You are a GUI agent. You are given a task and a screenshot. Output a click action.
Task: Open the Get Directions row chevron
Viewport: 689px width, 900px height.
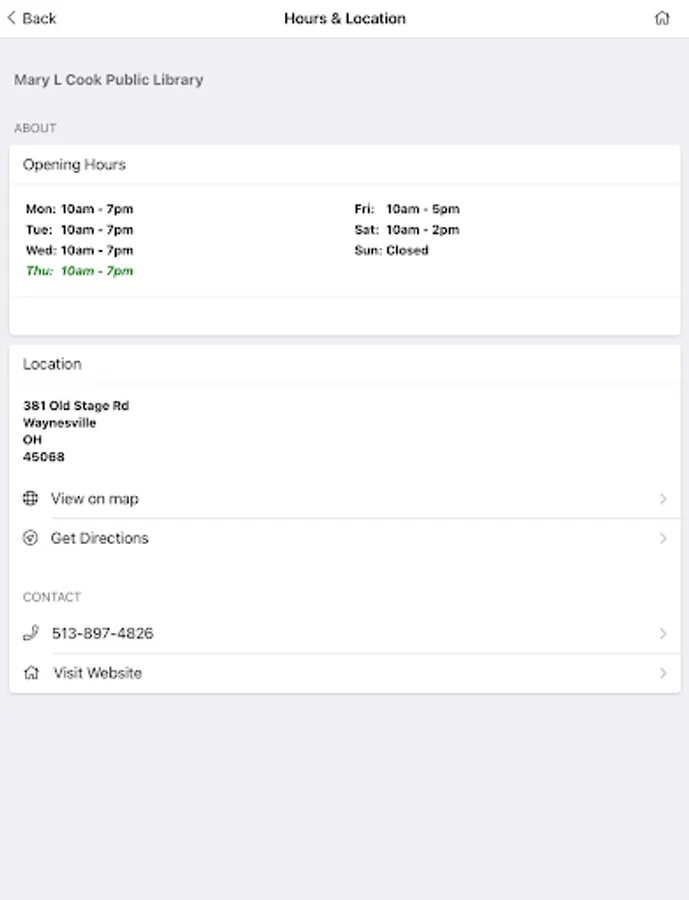pyautogui.click(x=663, y=538)
